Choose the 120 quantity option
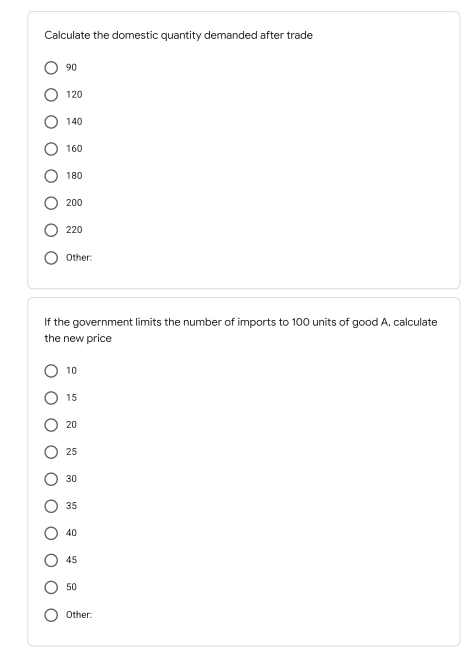The width and height of the screenshot is (475, 658). 51,95
